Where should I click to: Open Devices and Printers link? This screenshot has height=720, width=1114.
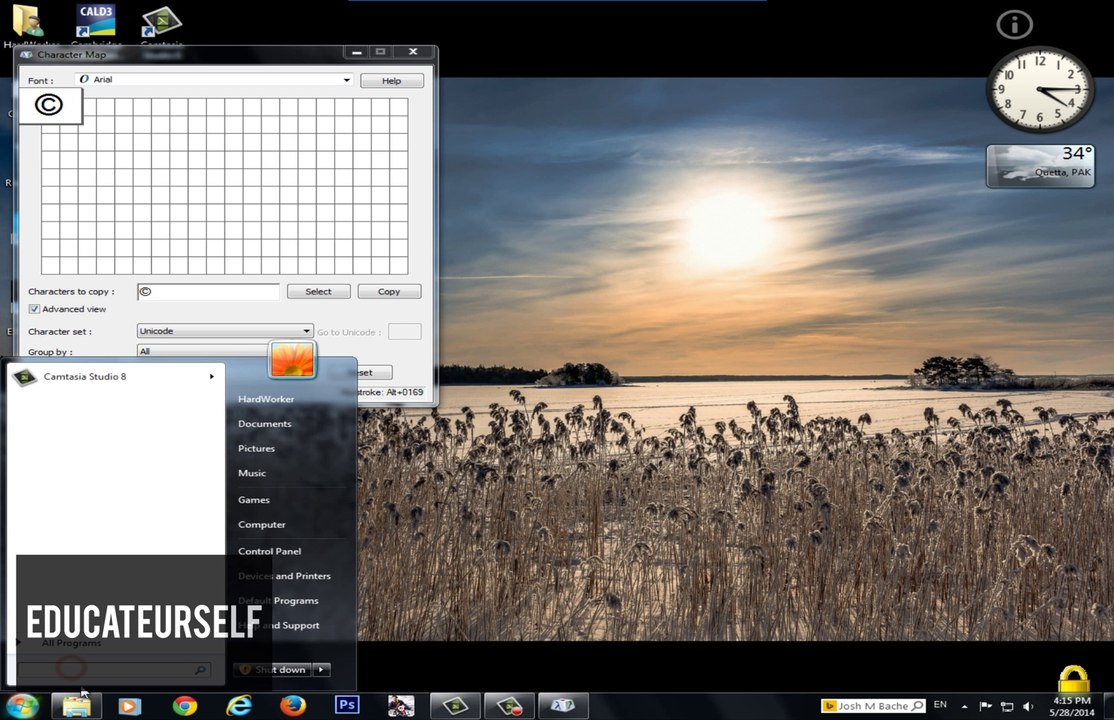tap(284, 576)
